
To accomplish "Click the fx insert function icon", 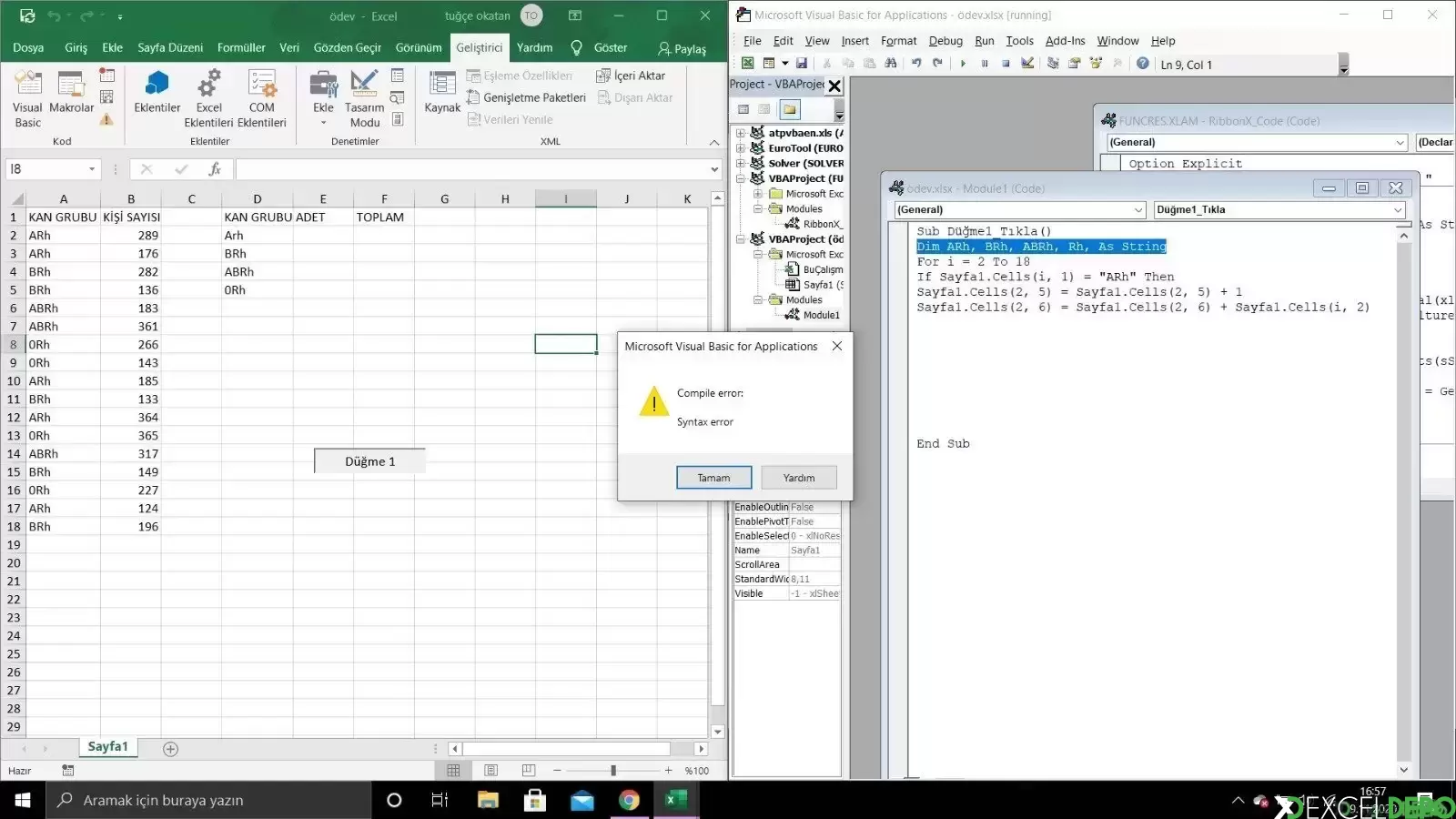I will (x=215, y=169).
